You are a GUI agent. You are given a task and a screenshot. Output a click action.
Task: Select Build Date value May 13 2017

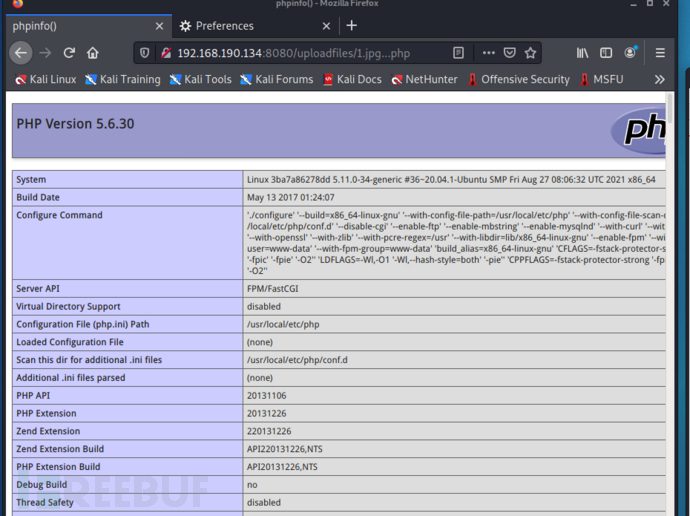pos(290,198)
